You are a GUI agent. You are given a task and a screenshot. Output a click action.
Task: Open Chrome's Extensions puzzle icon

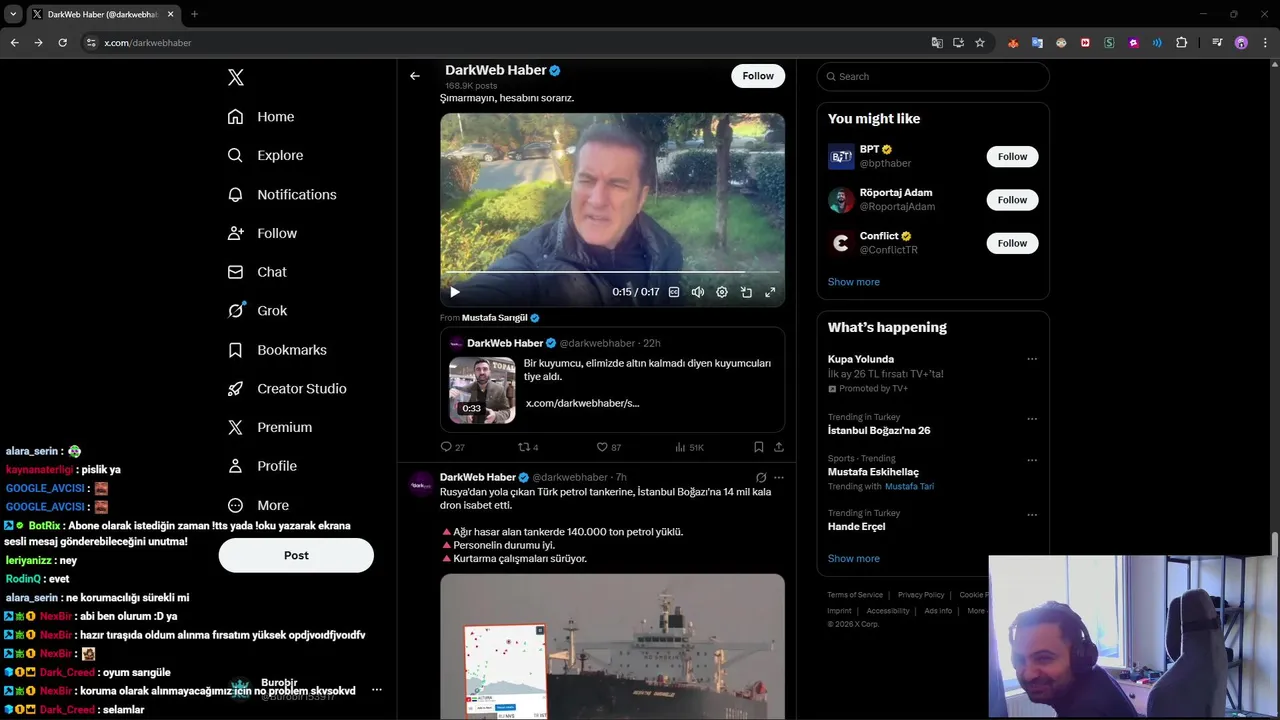coord(1182,43)
